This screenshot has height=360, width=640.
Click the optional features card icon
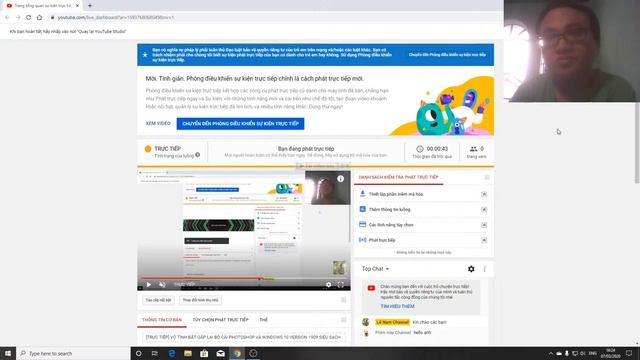362,224
